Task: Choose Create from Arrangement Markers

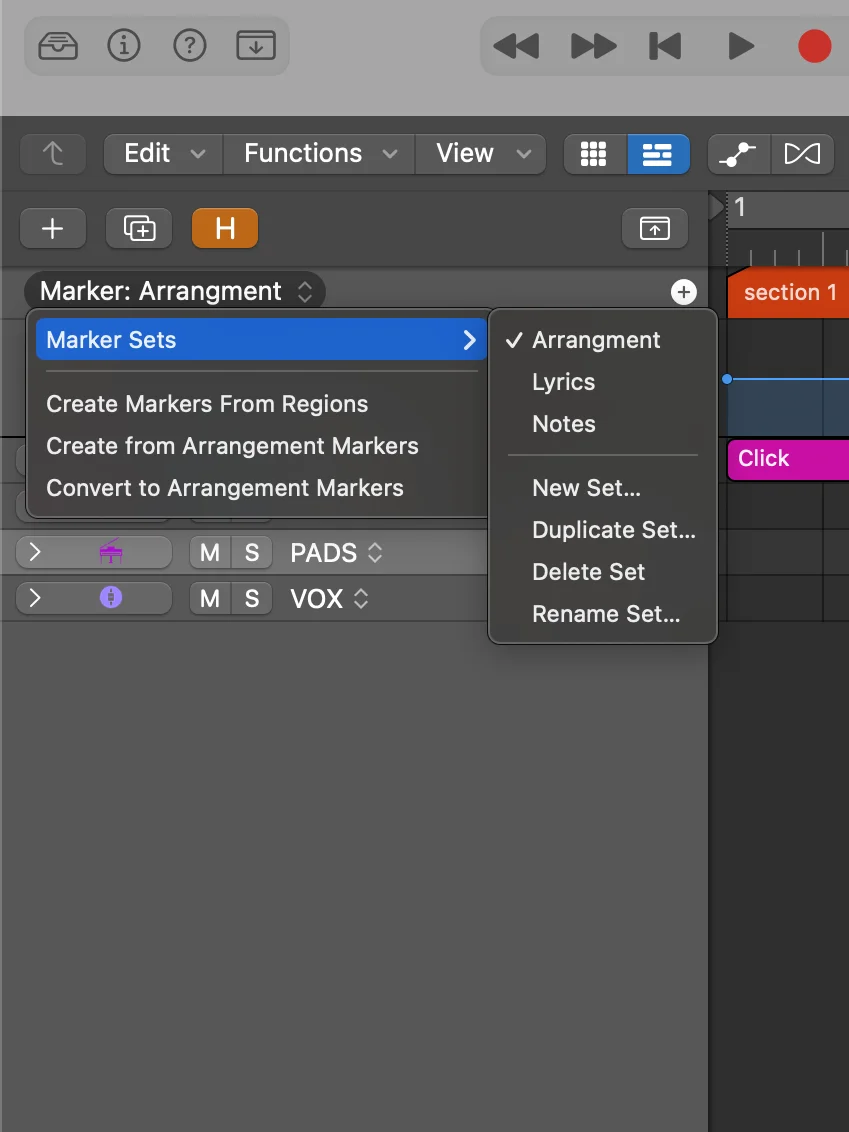Action: (x=232, y=445)
